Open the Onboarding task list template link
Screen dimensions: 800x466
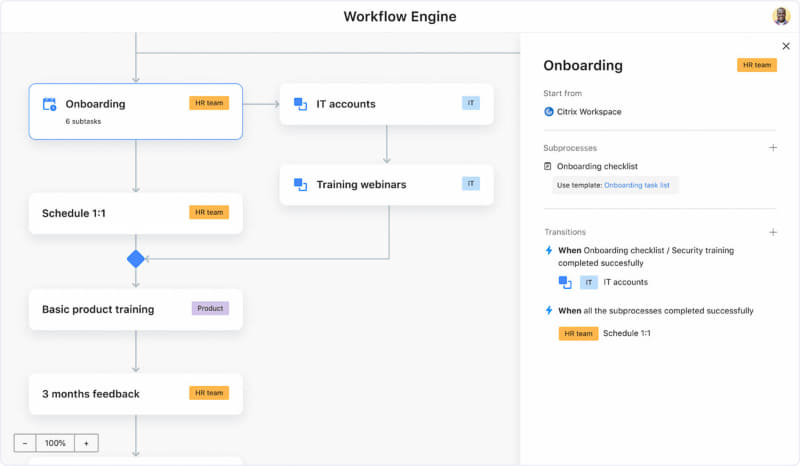click(637, 185)
